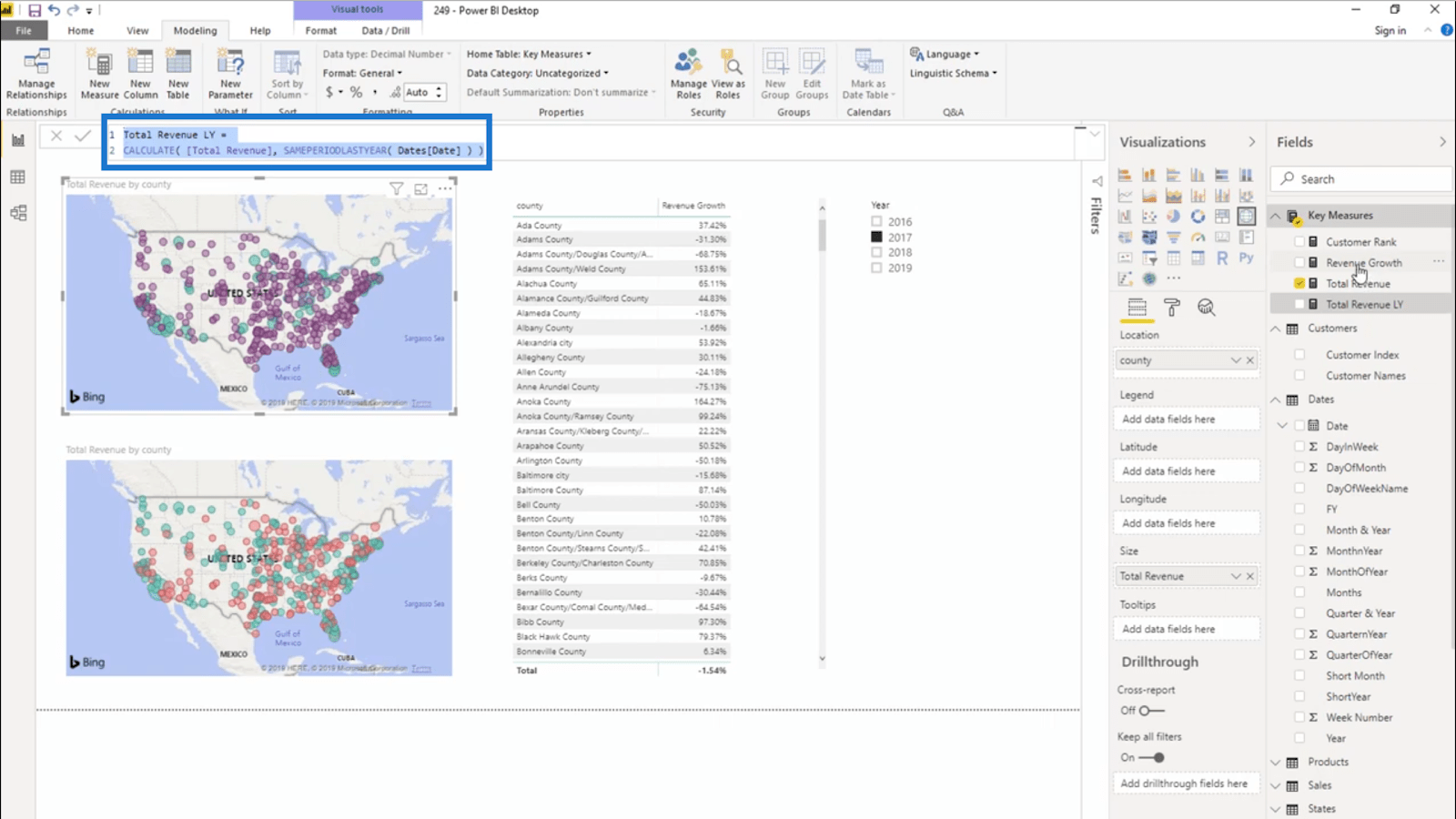Screen dimensions: 1456x819
Task: Expand the Products table
Action: coord(1276,763)
